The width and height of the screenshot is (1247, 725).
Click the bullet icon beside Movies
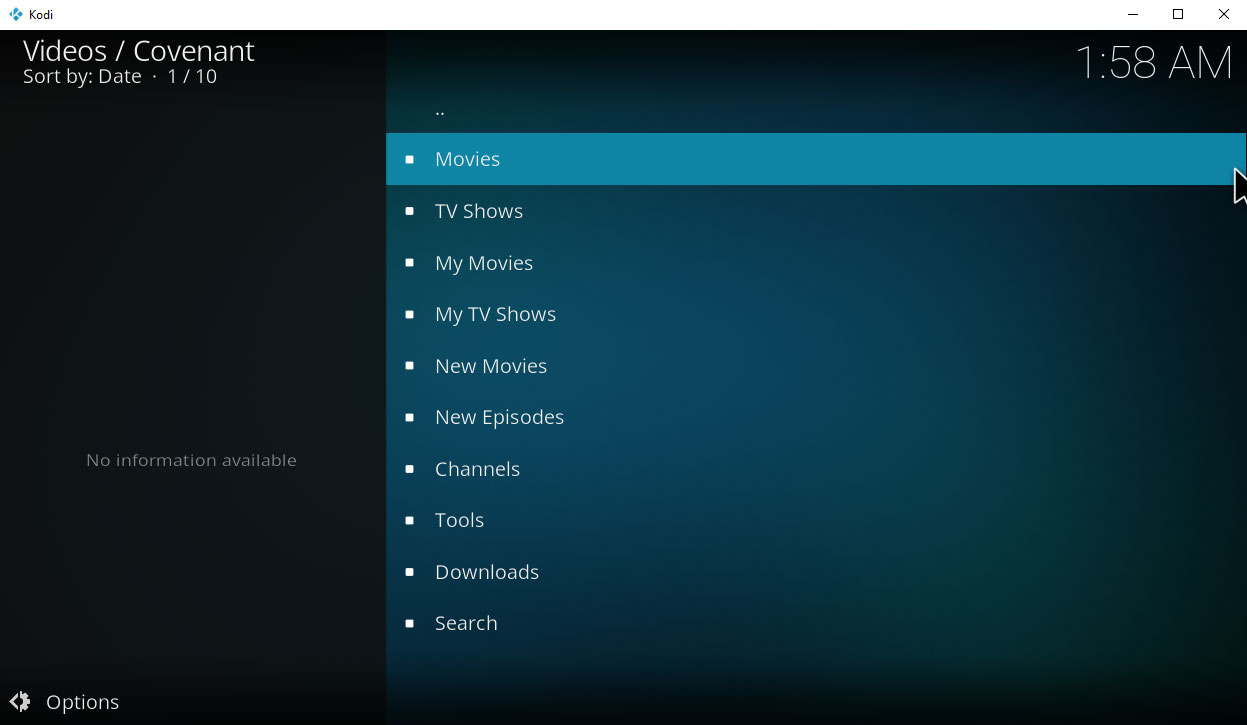tap(409, 159)
